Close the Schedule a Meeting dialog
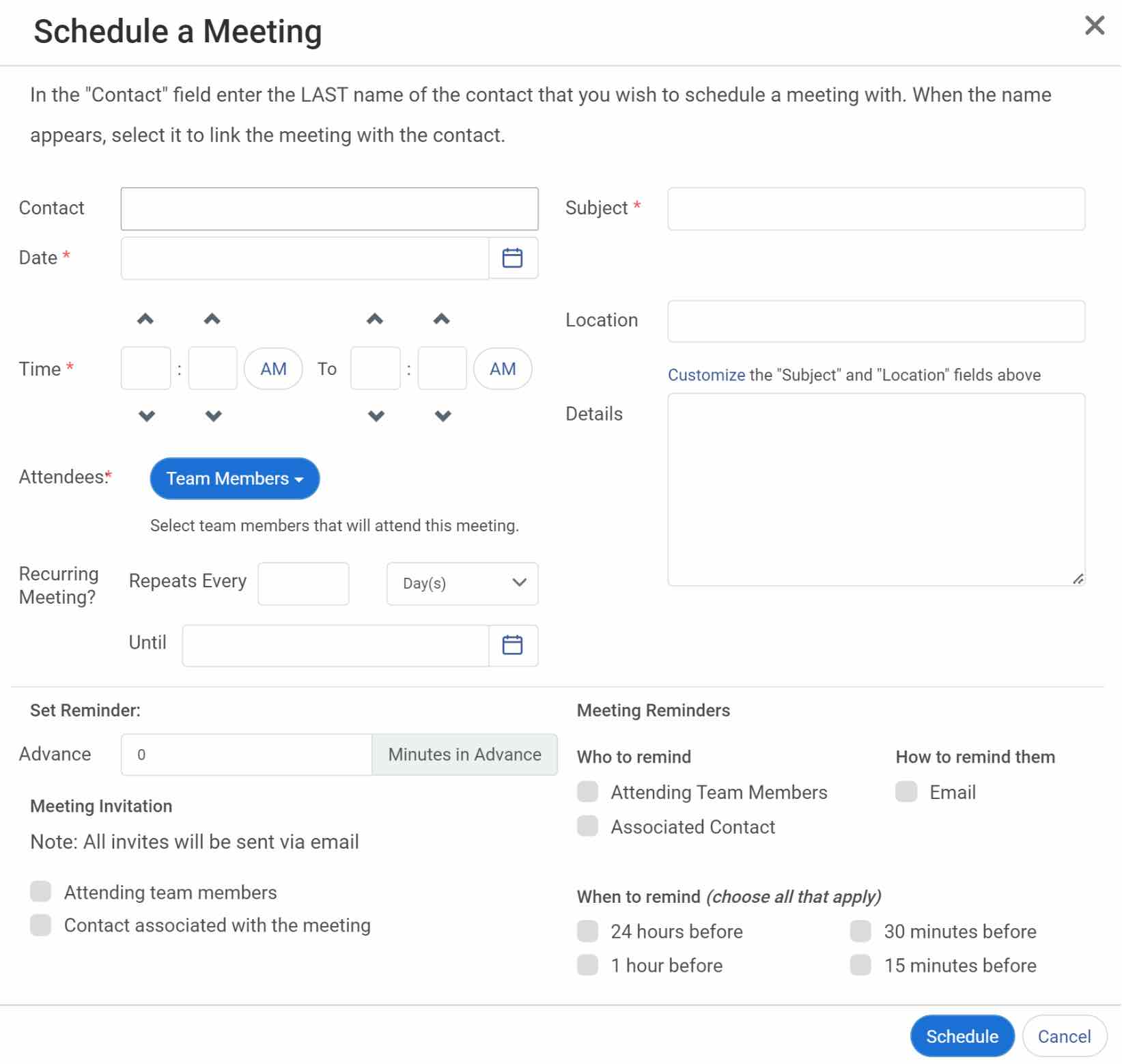 (x=1094, y=26)
